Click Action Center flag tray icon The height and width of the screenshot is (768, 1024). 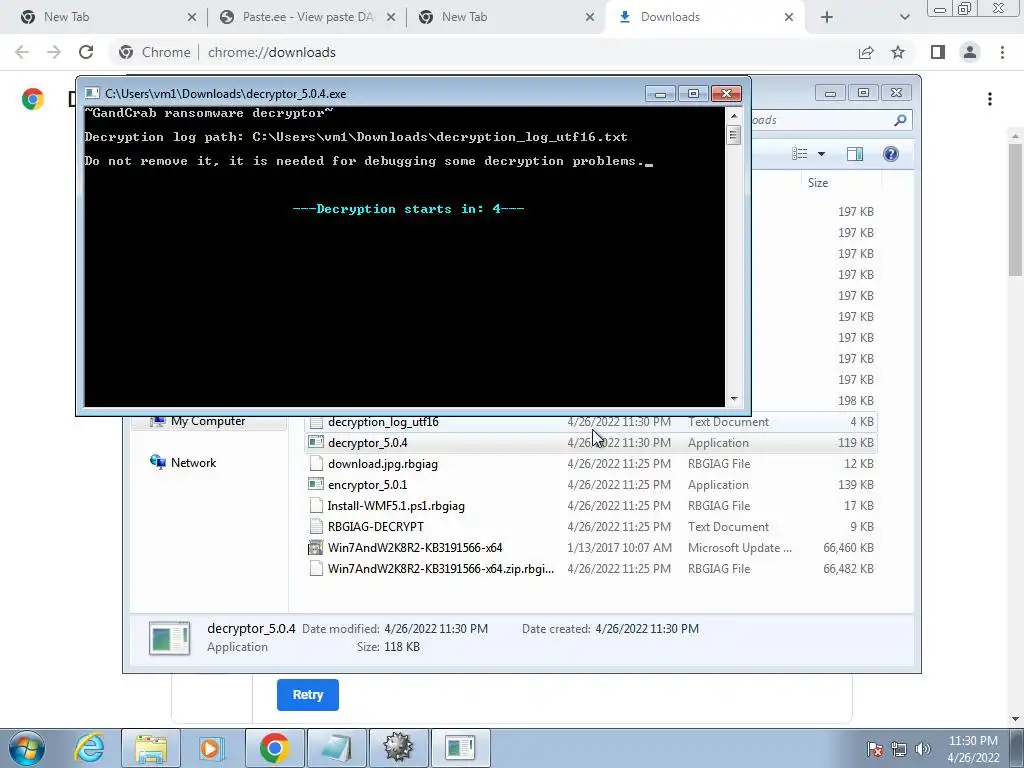tap(874, 749)
